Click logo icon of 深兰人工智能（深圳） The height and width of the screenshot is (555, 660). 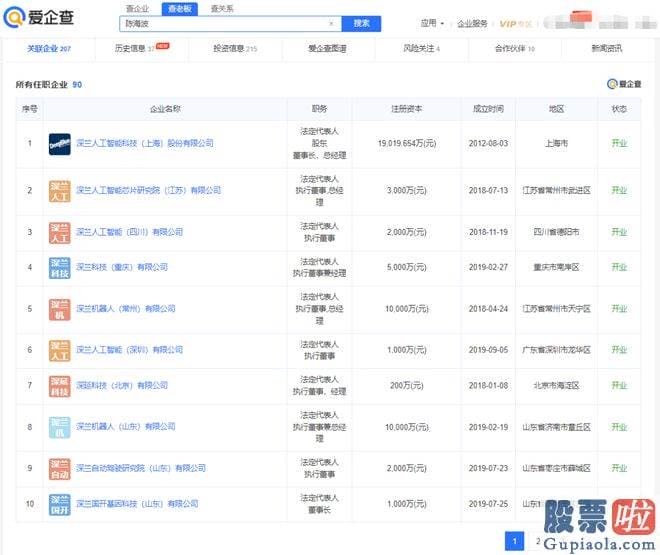tap(60, 351)
